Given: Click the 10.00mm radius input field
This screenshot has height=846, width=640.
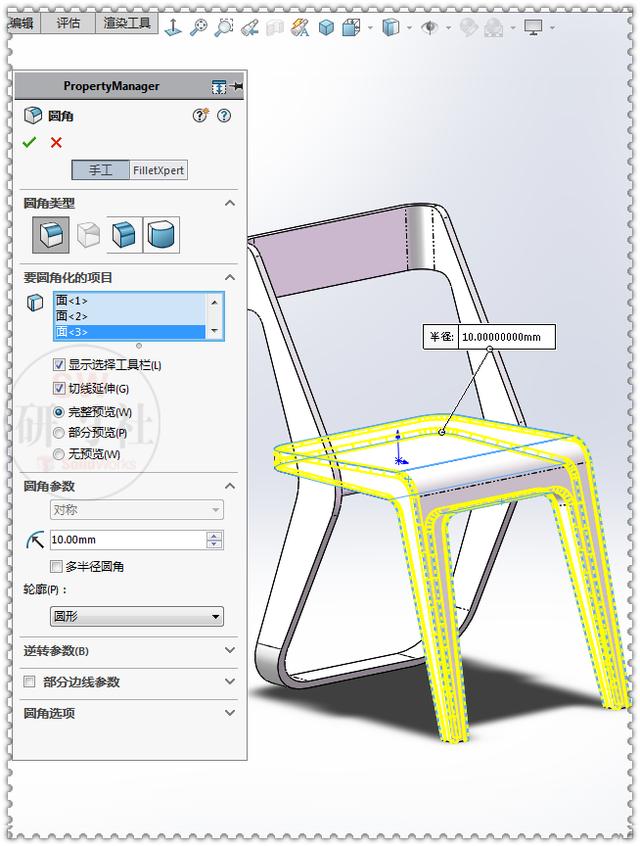Looking at the screenshot, I should pos(128,540).
